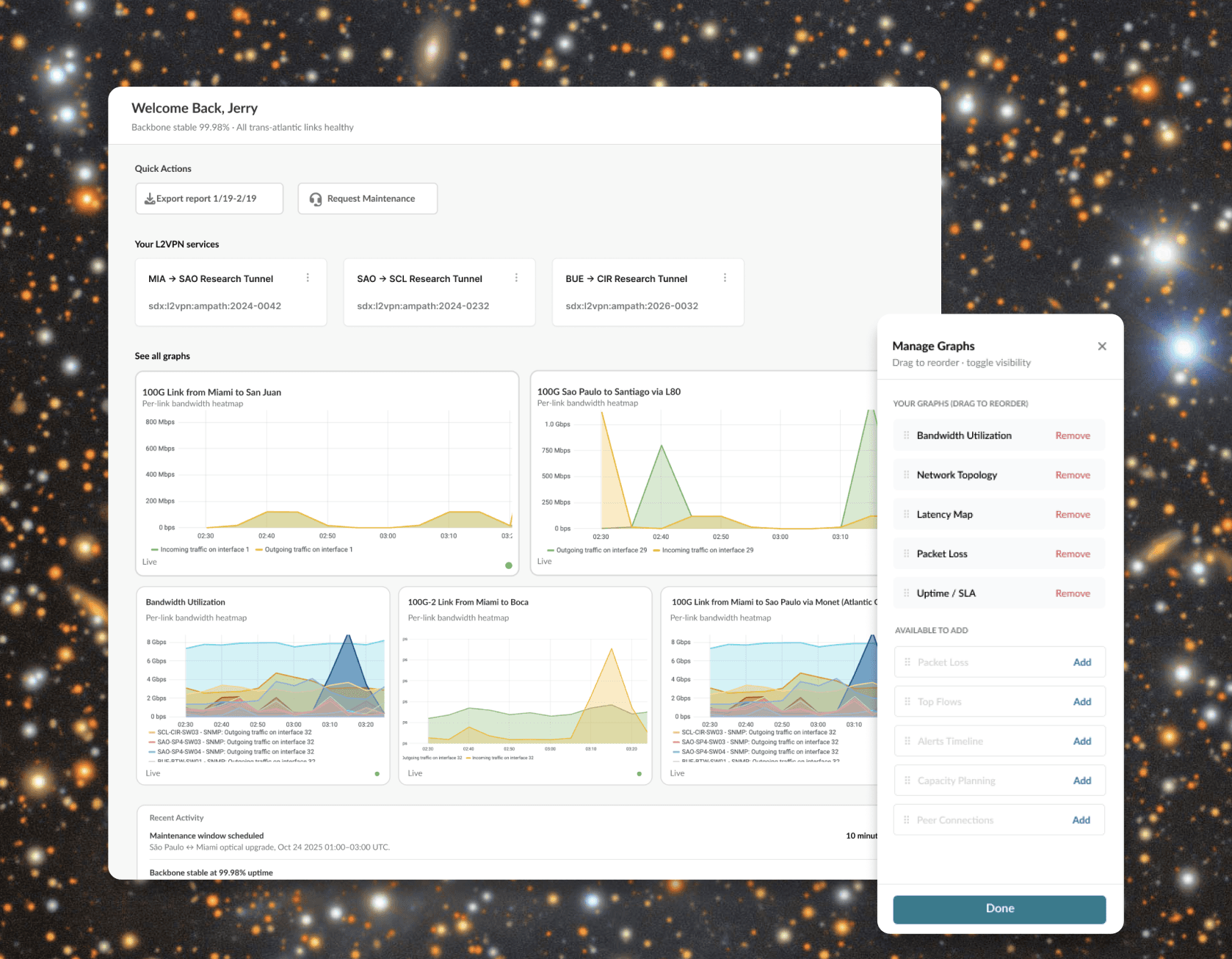The image size is (1232, 959).
Task: Select Miami to Sao Paulo via Monet chart
Action: click(x=769, y=686)
